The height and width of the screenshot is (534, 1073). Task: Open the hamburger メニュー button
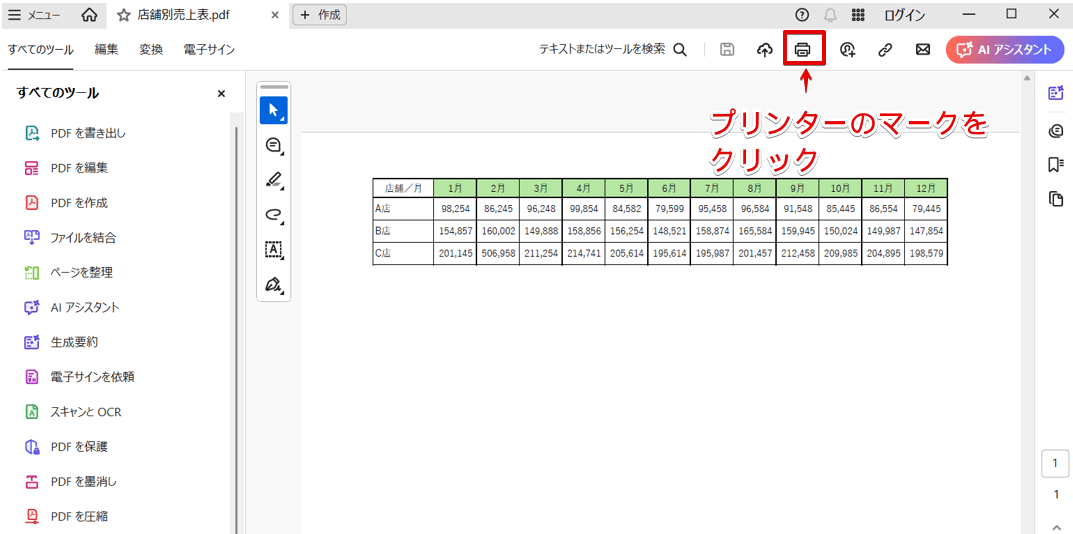coord(33,15)
